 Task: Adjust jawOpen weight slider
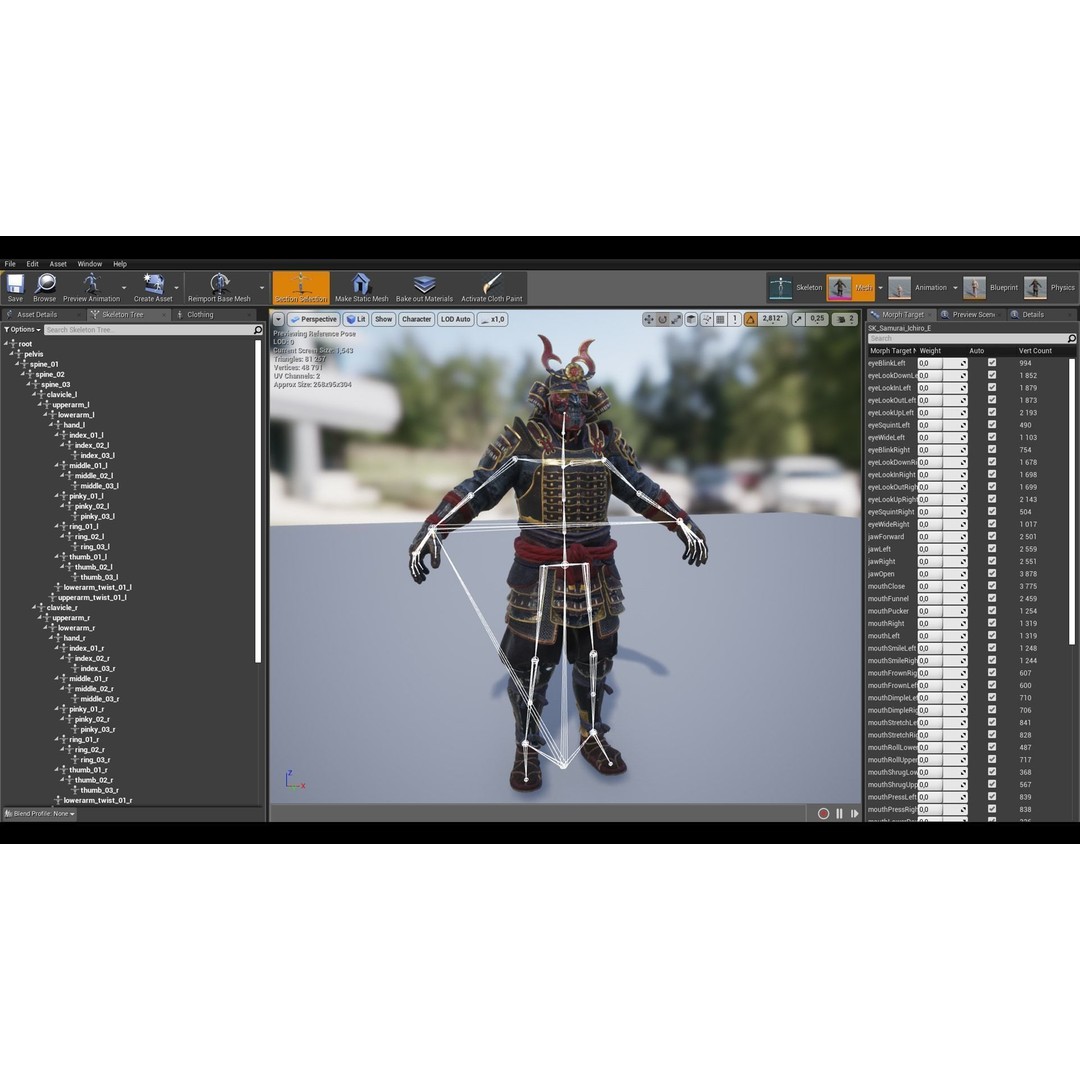[942, 574]
